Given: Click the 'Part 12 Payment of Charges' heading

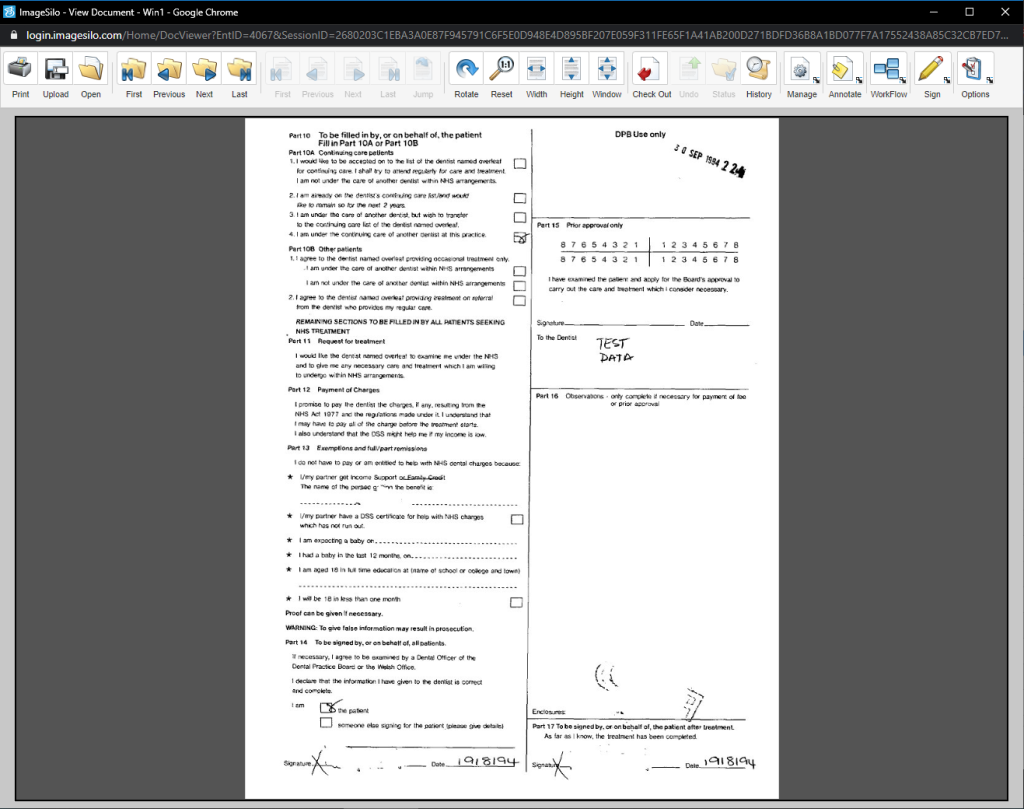Looking at the screenshot, I should [334, 390].
